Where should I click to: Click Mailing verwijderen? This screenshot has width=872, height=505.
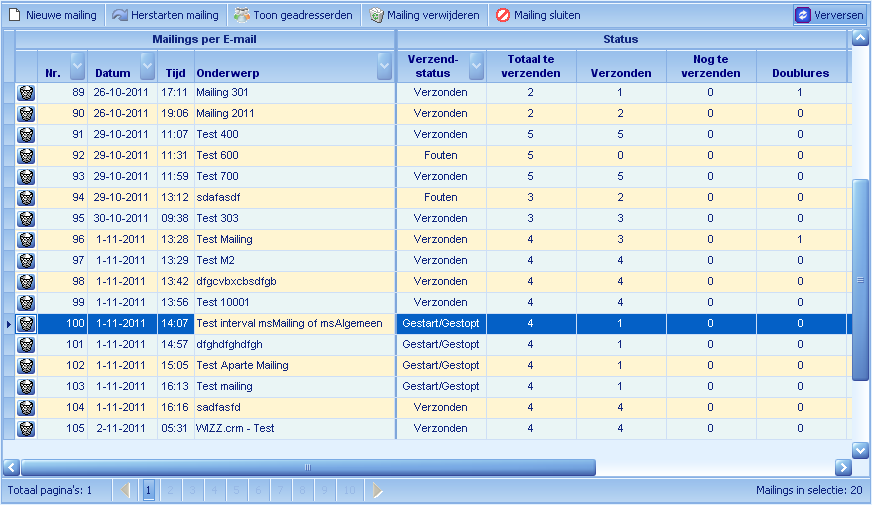(x=424, y=15)
